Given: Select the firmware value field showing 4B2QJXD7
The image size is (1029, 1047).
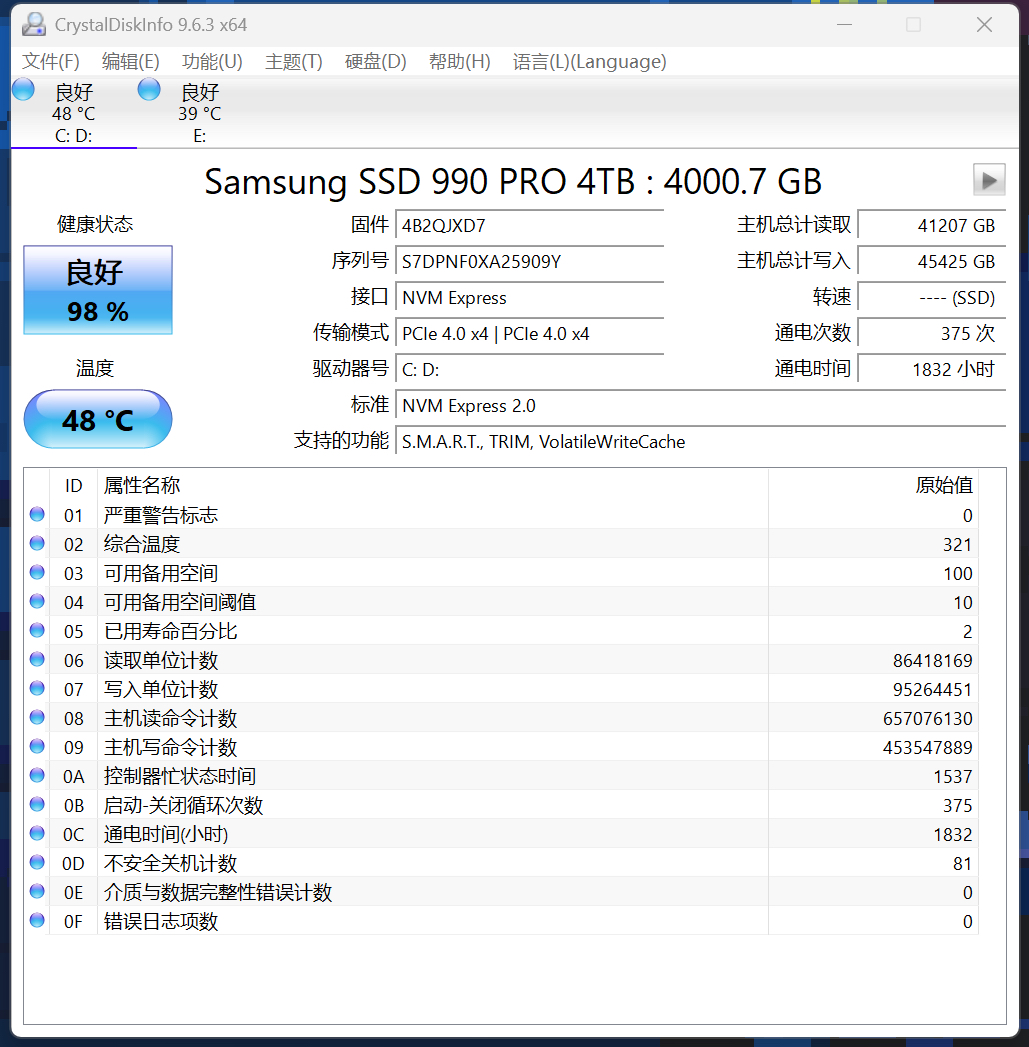Looking at the screenshot, I should [529, 224].
